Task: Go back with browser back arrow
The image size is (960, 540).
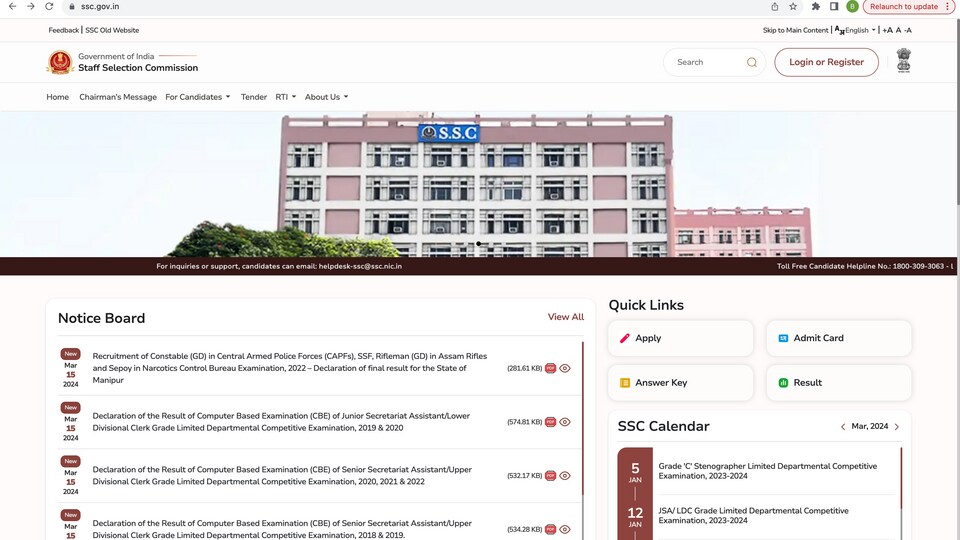Action: click(x=12, y=6)
